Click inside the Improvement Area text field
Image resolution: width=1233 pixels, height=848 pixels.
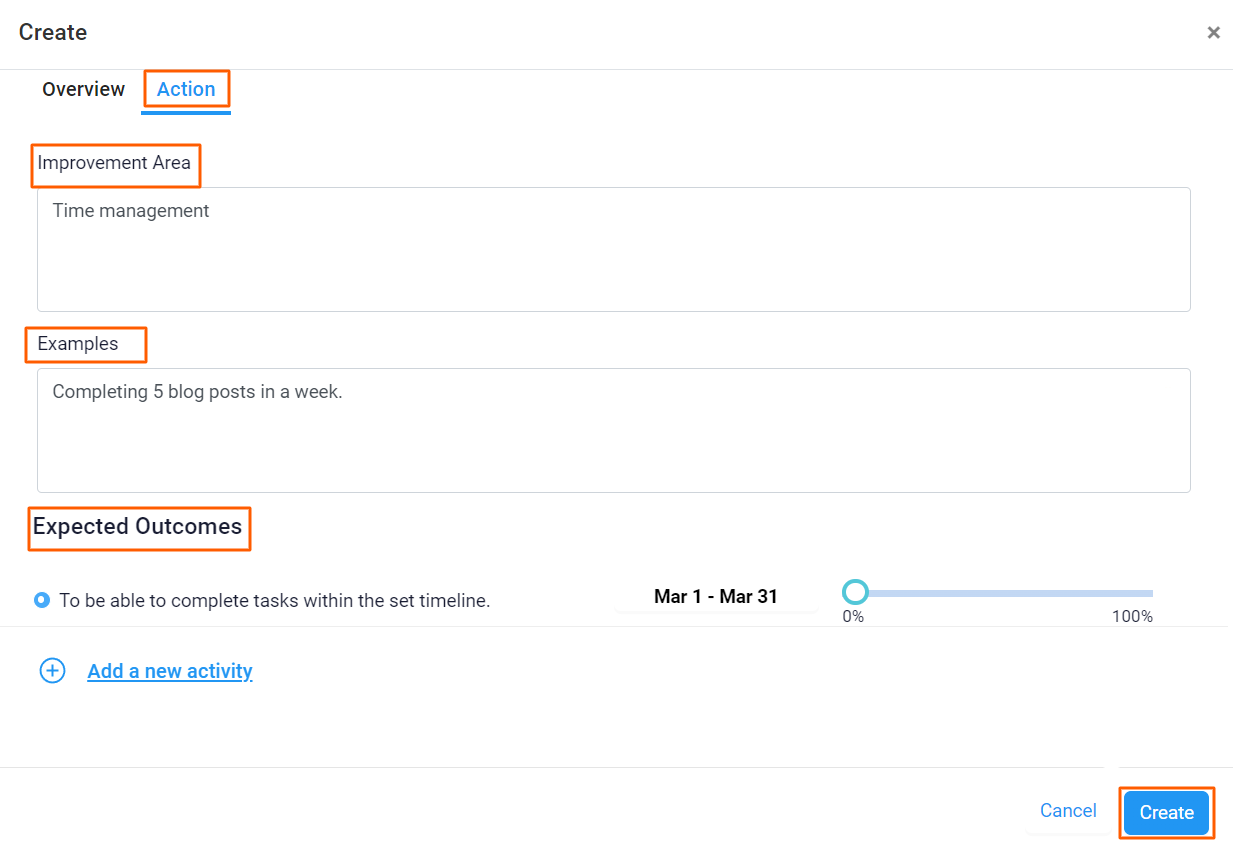[614, 249]
